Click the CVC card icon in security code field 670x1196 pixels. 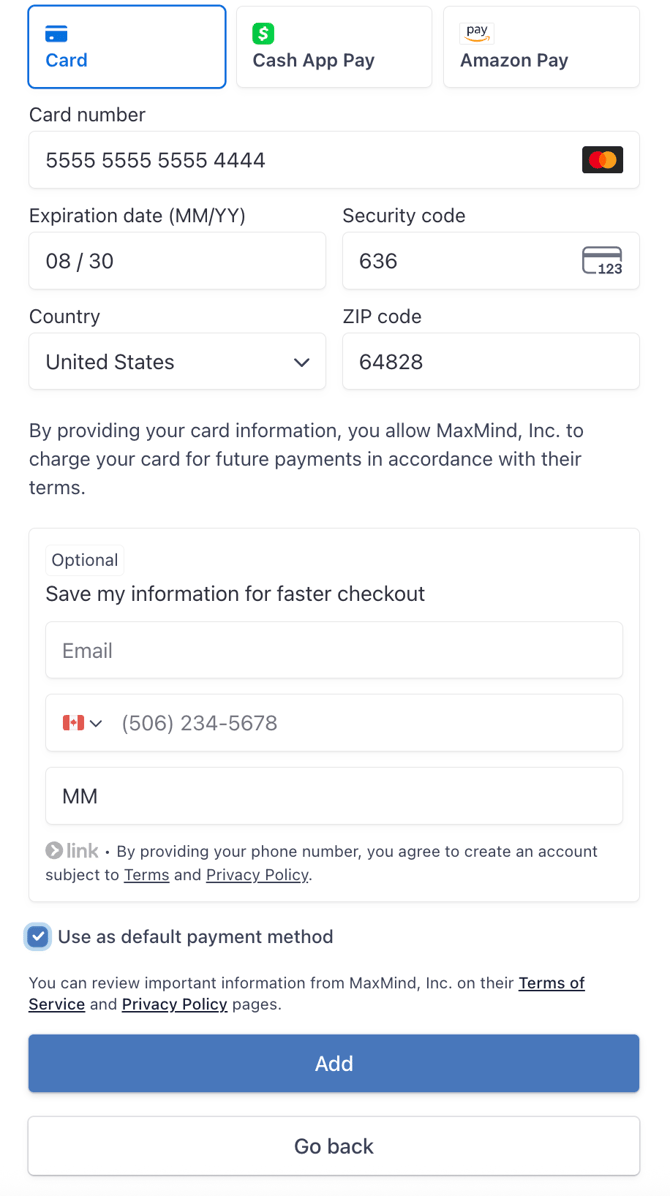point(602,261)
